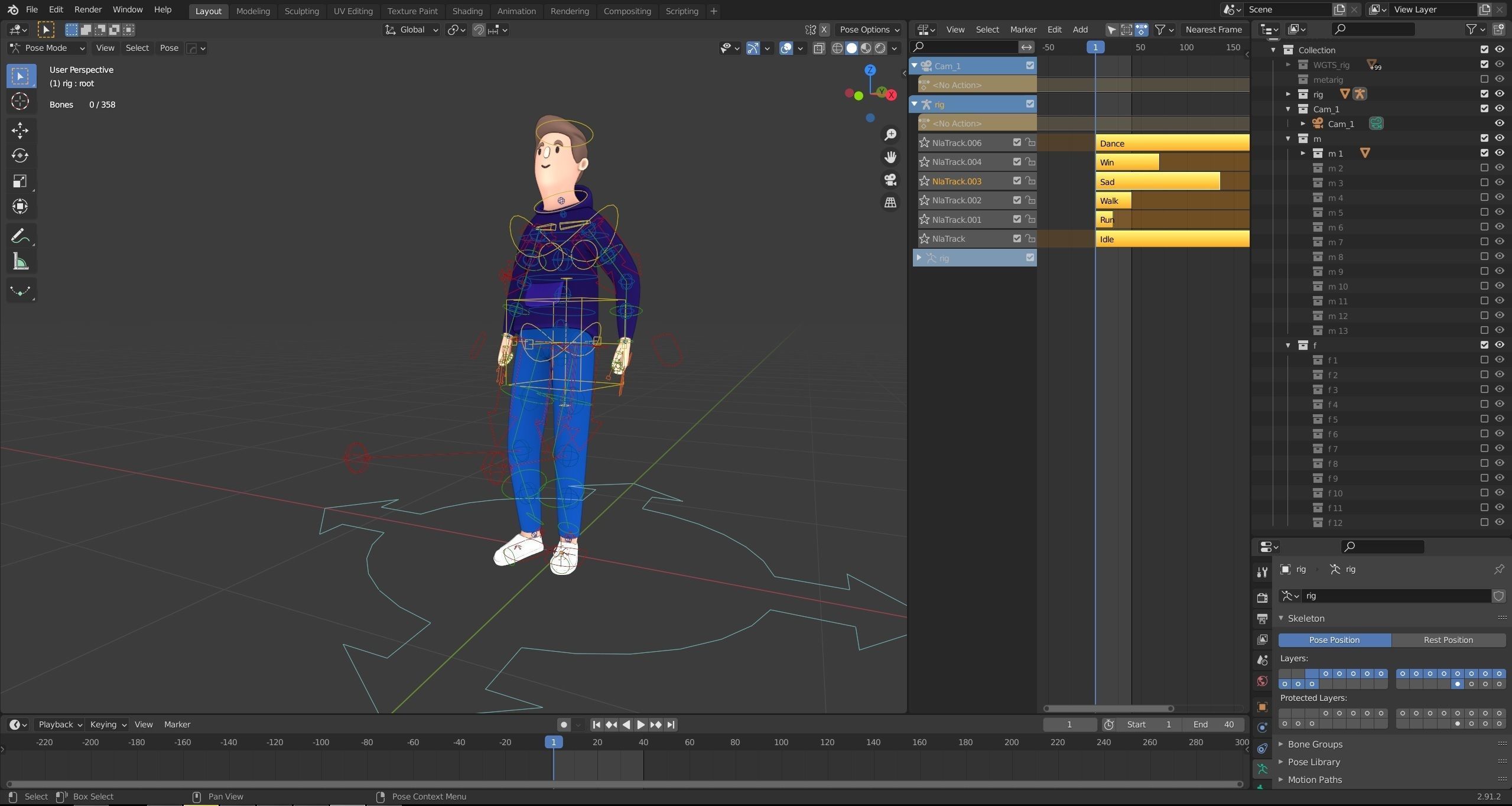Expand the Bone Groups panel
This screenshot has width=1512, height=806.
(x=1315, y=744)
